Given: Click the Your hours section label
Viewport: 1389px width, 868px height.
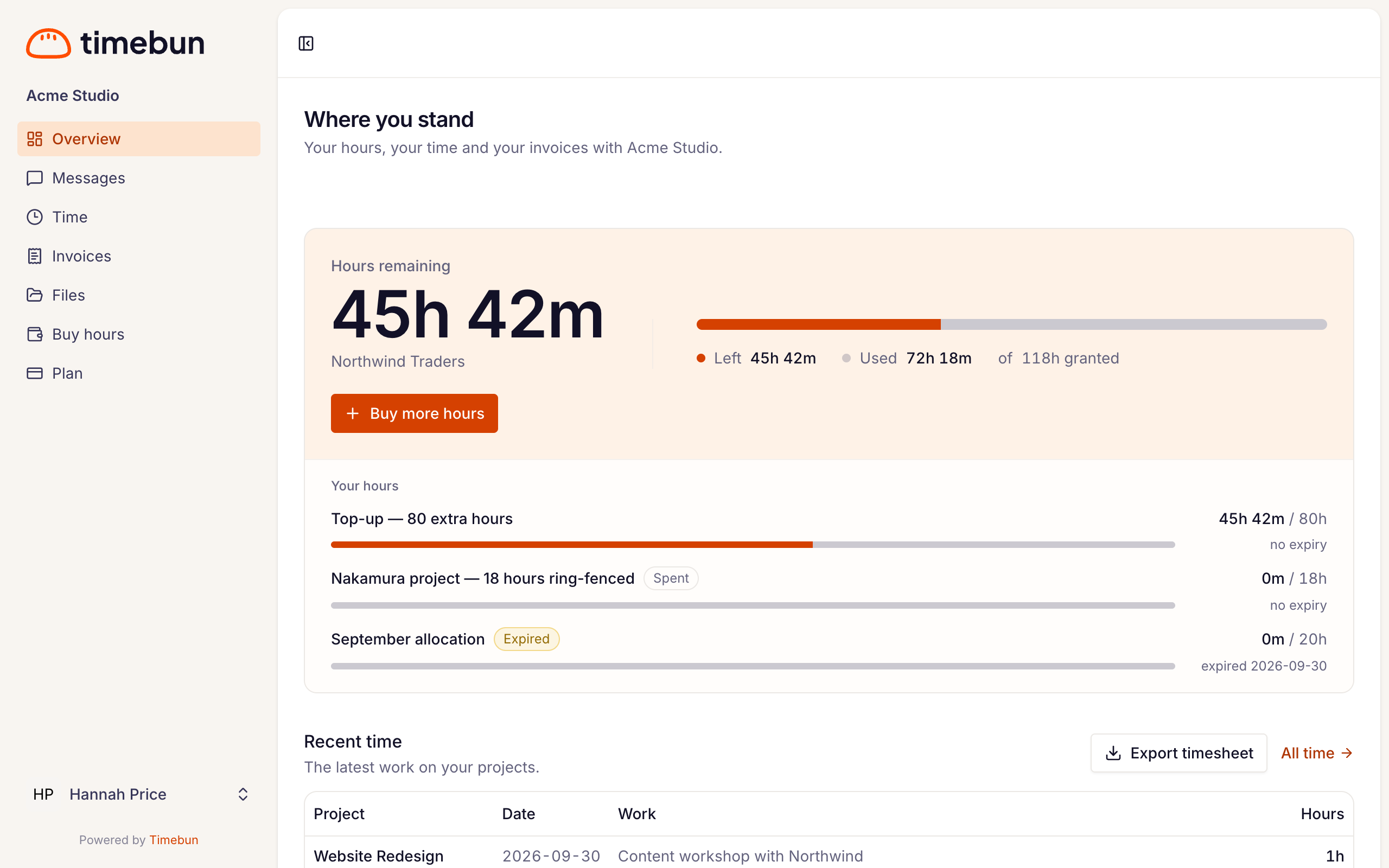Looking at the screenshot, I should tap(365, 486).
